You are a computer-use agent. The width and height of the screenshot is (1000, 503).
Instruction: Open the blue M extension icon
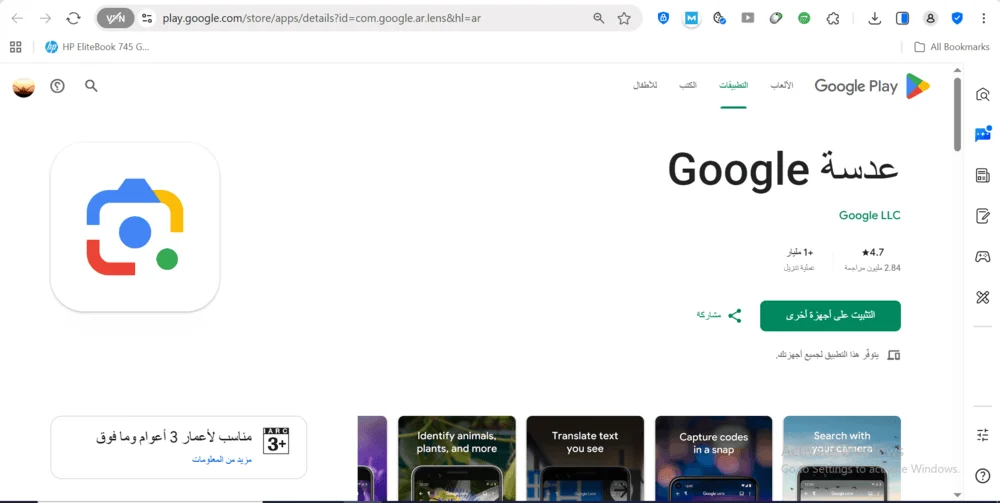(691, 18)
